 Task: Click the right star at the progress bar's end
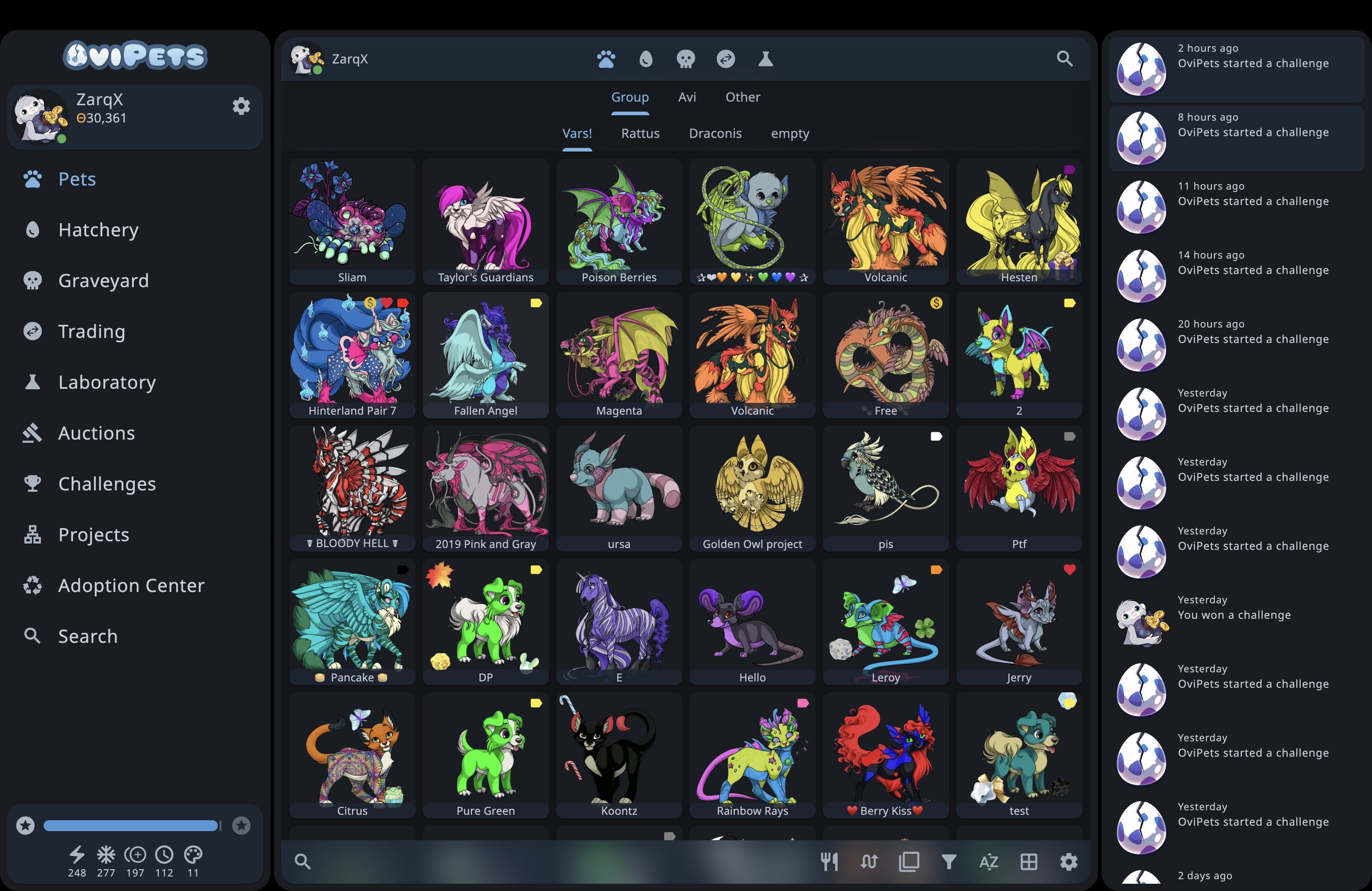click(x=241, y=825)
